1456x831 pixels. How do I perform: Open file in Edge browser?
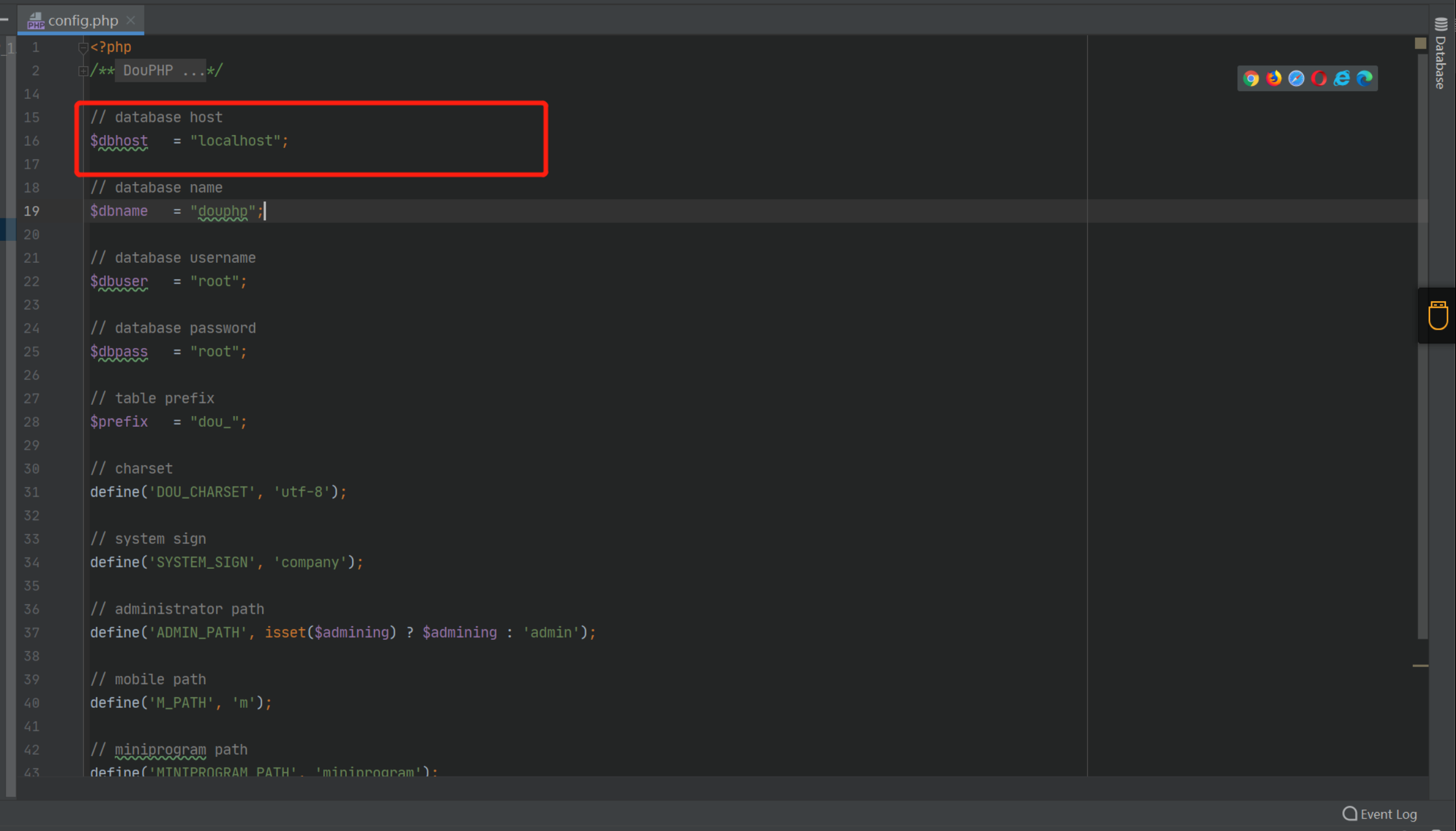tap(1364, 78)
